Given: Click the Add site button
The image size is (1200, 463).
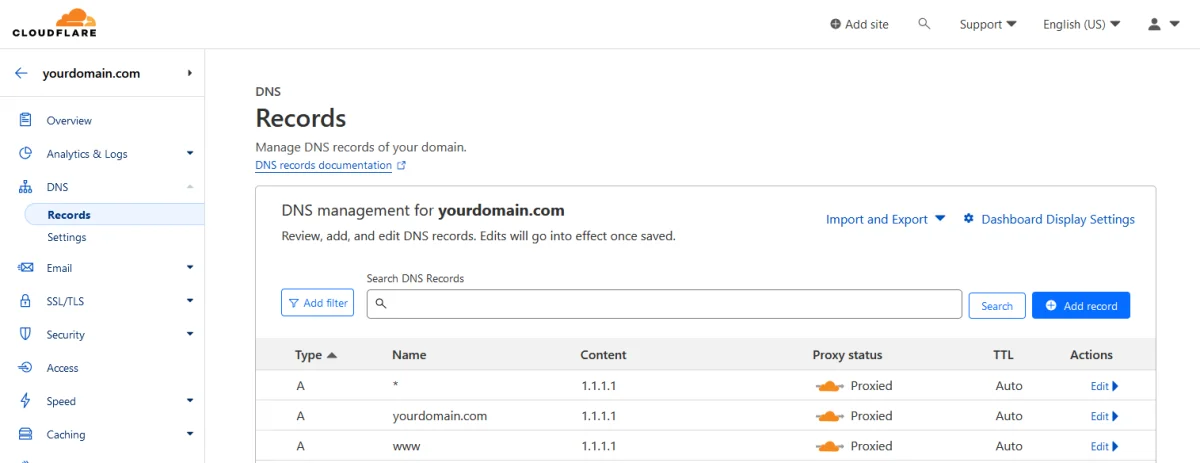Looking at the screenshot, I should [859, 24].
